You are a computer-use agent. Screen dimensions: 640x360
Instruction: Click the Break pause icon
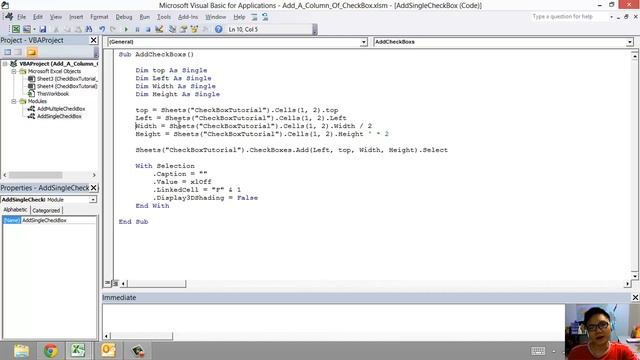point(137,29)
